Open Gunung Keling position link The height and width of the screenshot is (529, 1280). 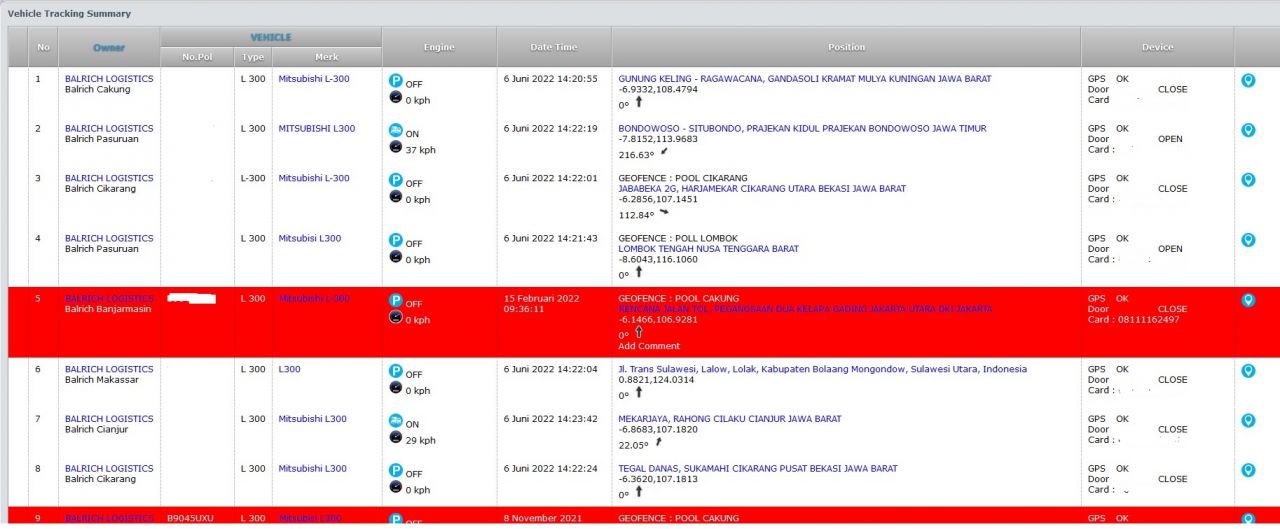(804, 79)
